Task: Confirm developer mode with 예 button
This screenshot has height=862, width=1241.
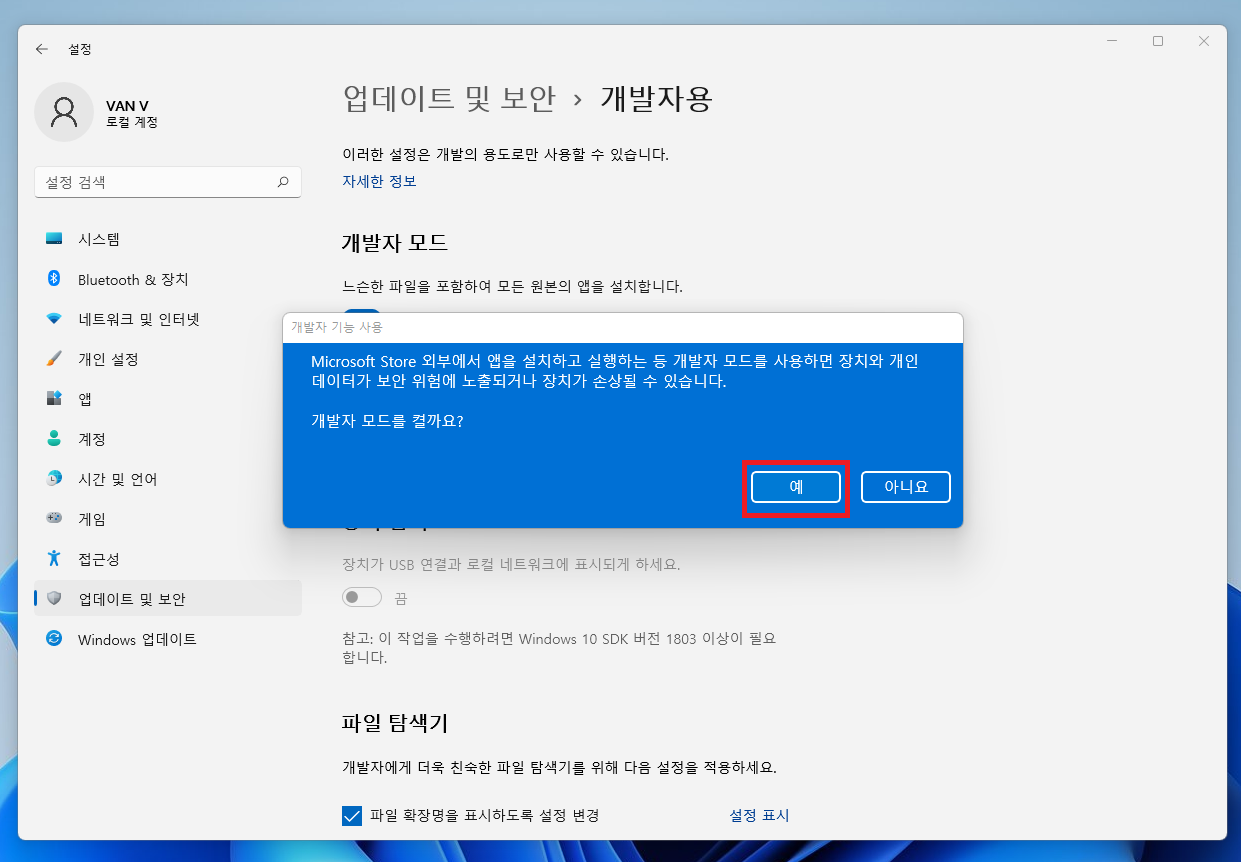Action: (796, 487)
